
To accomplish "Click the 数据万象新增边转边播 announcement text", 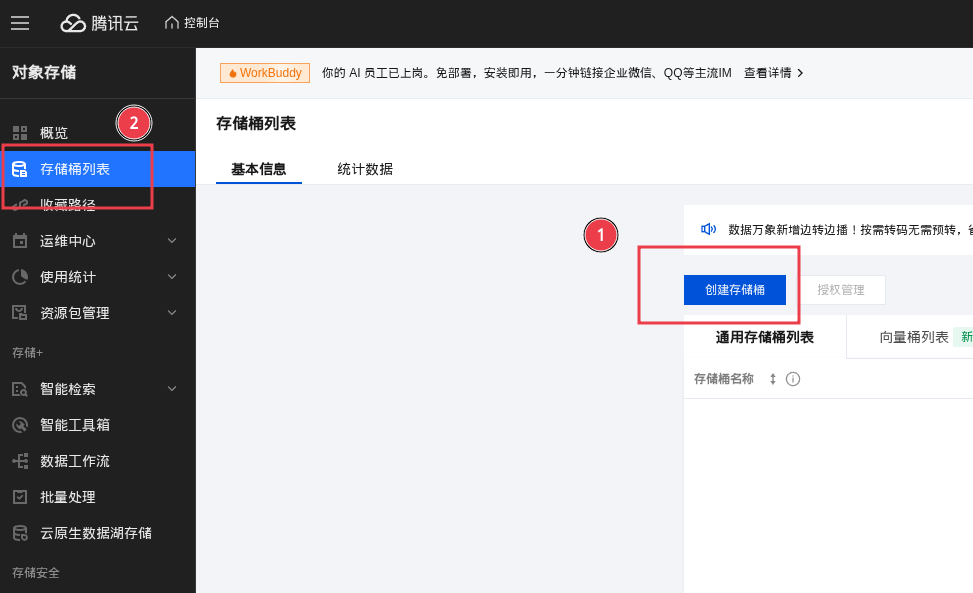I will (850, 230).
